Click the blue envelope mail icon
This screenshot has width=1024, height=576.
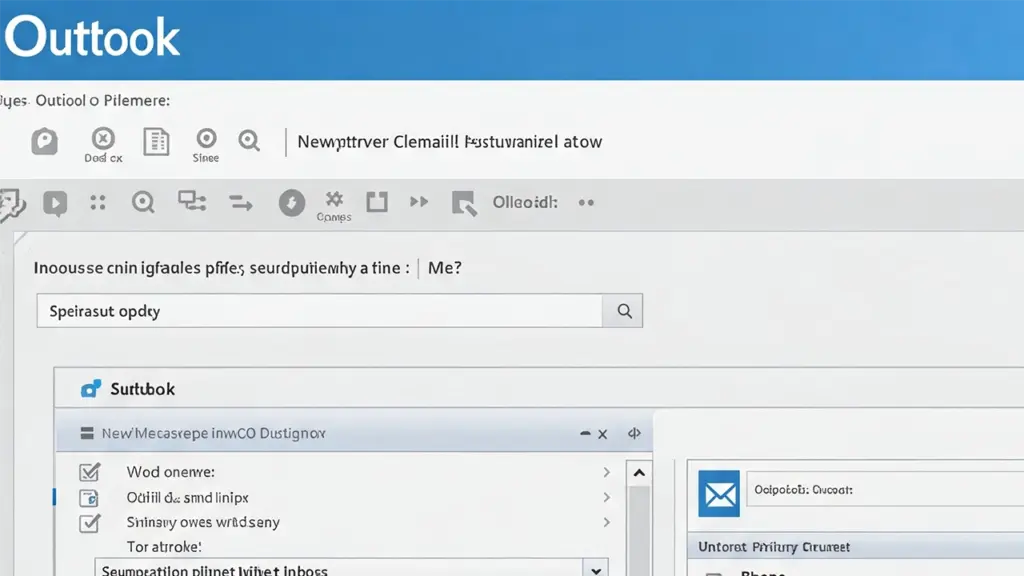tap(719, 493)
